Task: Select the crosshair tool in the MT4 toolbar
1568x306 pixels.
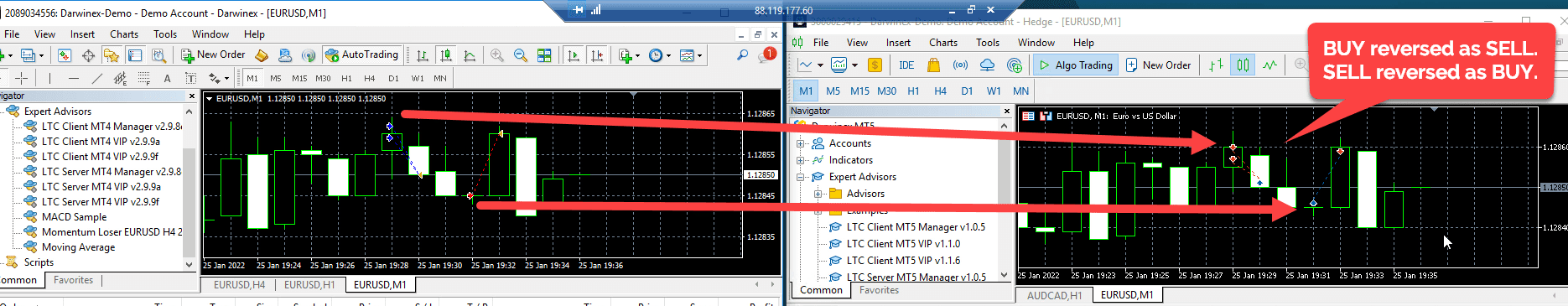Action: point(22,78)
